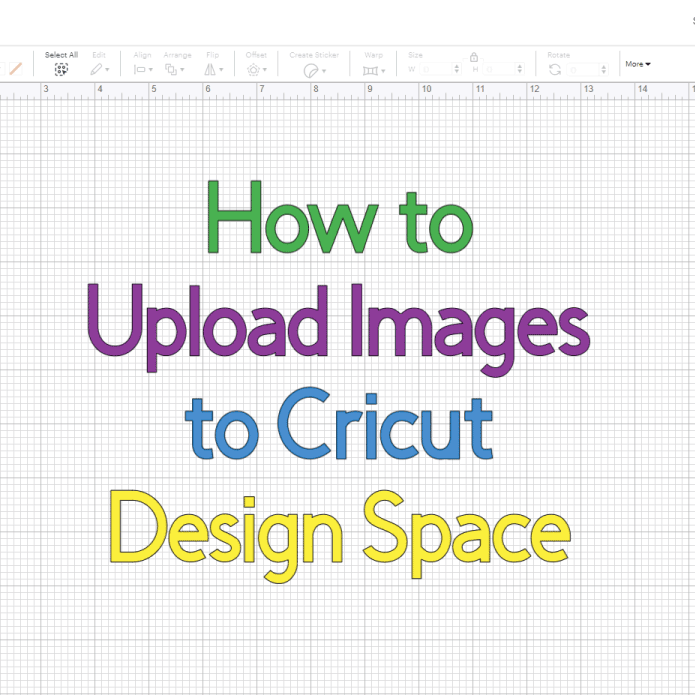Adjust the rotate angle stepper arrows
695x695 pixels.
[x=603, y=70]
